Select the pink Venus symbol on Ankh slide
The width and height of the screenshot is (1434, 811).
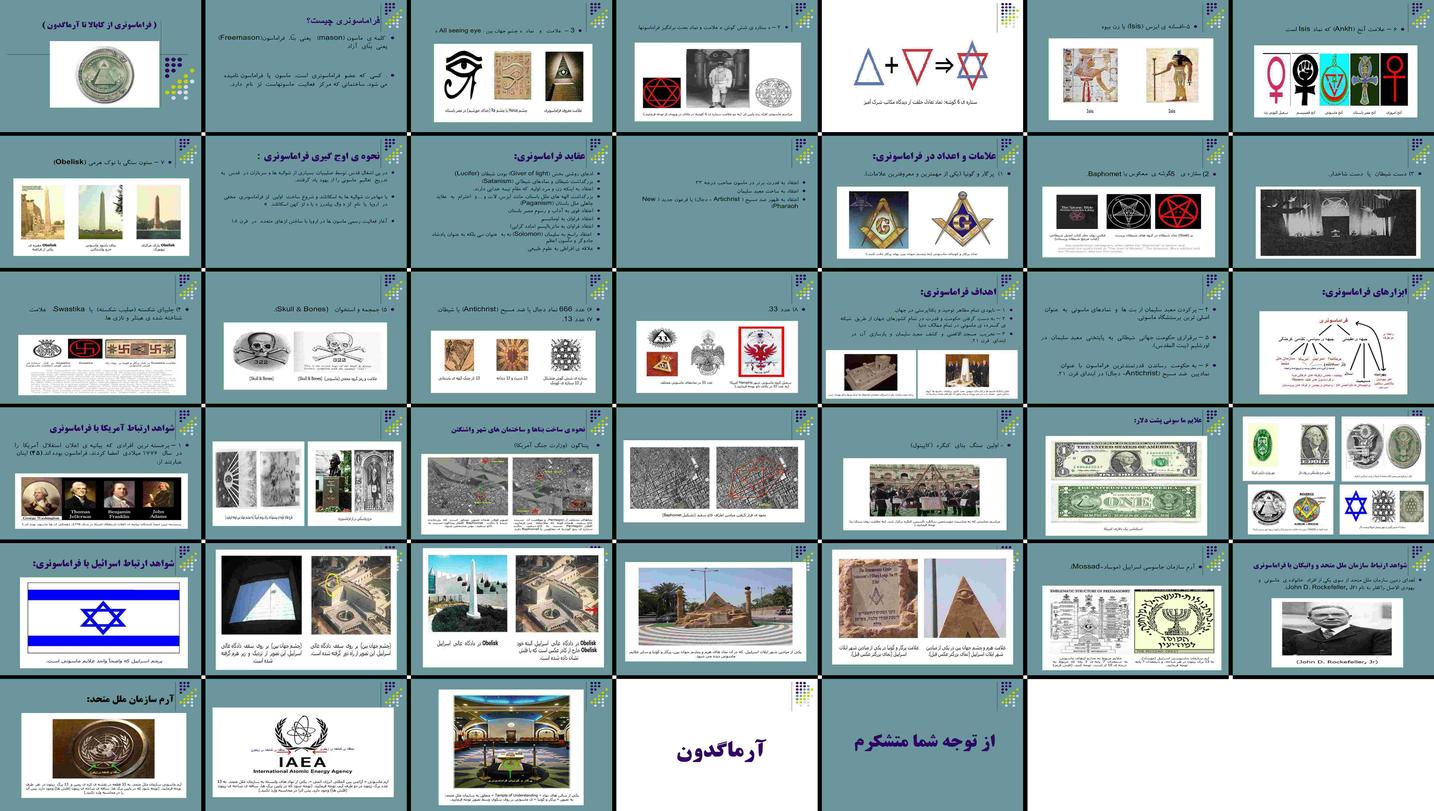tap(1276, 78)
